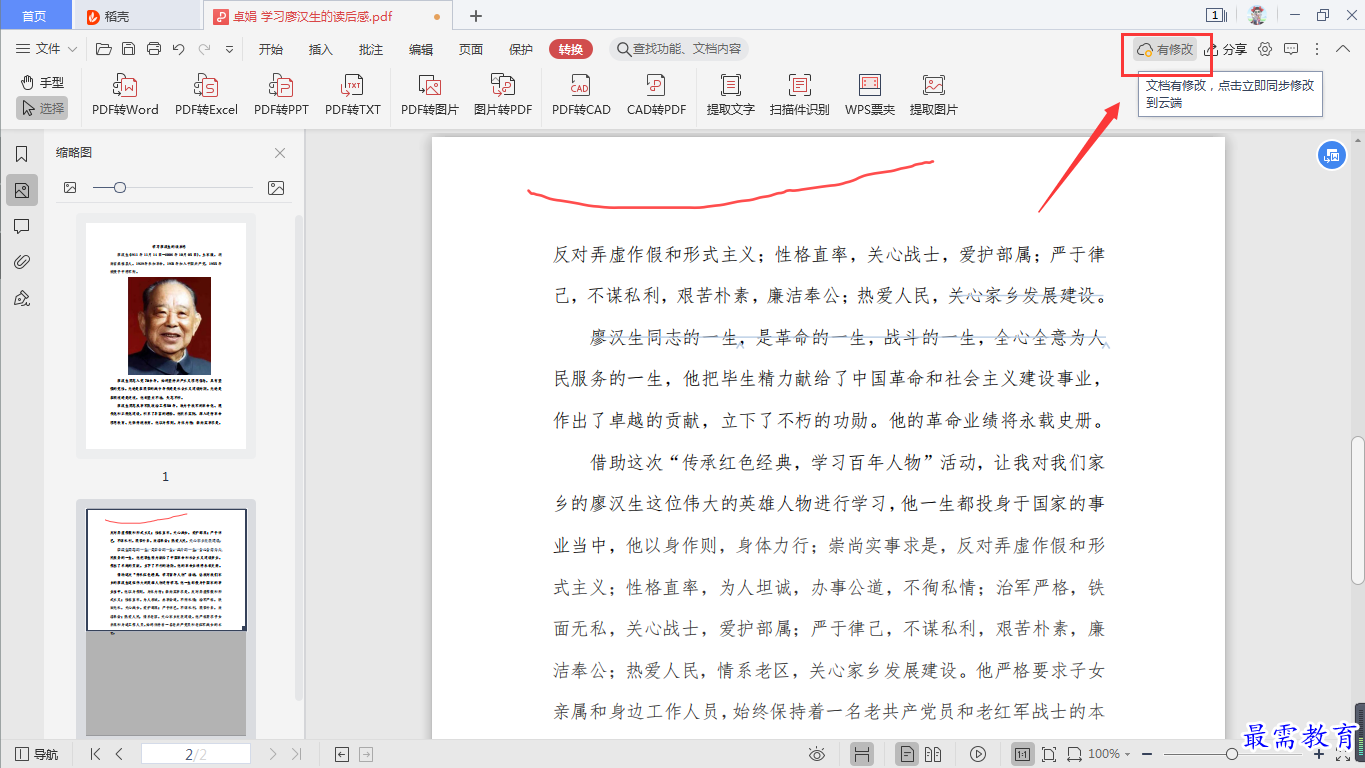Toggle eye protection mode in status bar
The width and height of the screenshot is (1365, 768).
[x=817, y=754]
